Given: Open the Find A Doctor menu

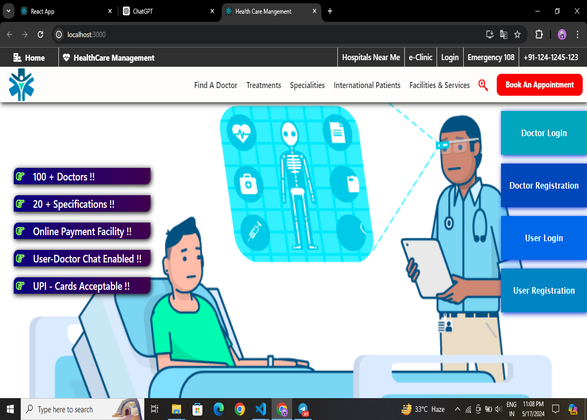Looking at the screenshot, I should coord(216,85).
